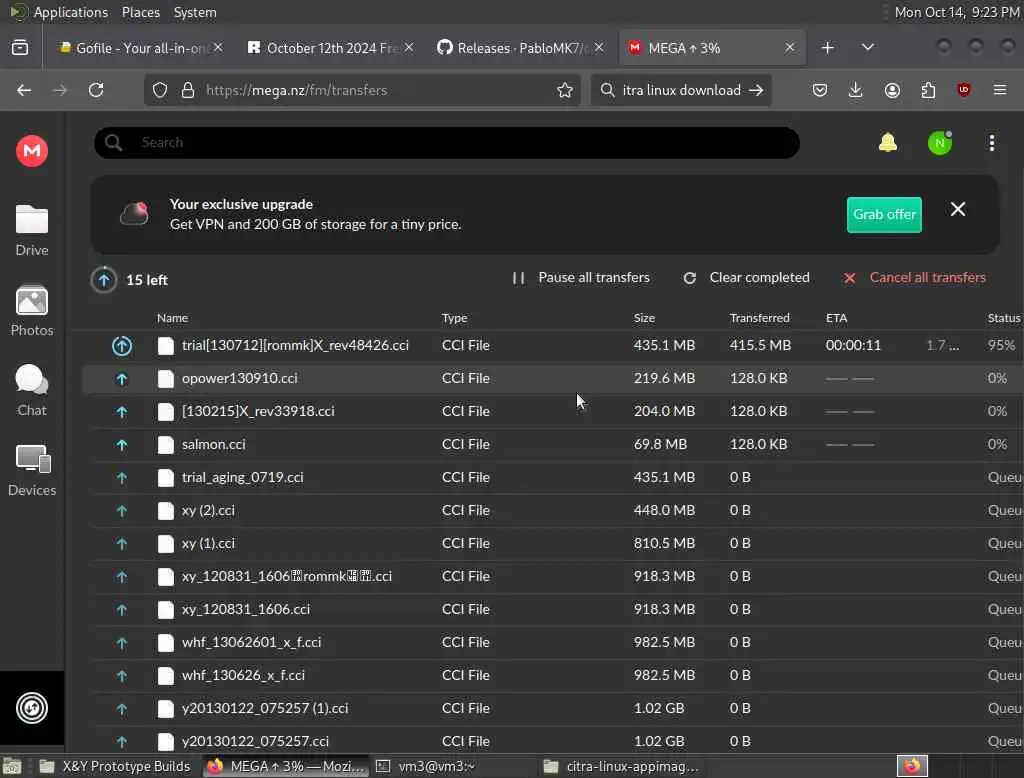Image resolution: width=1024 pixels, height=778 pixels.
Task: Open the extensions puzzle icon
Action: tap(928, 90)
